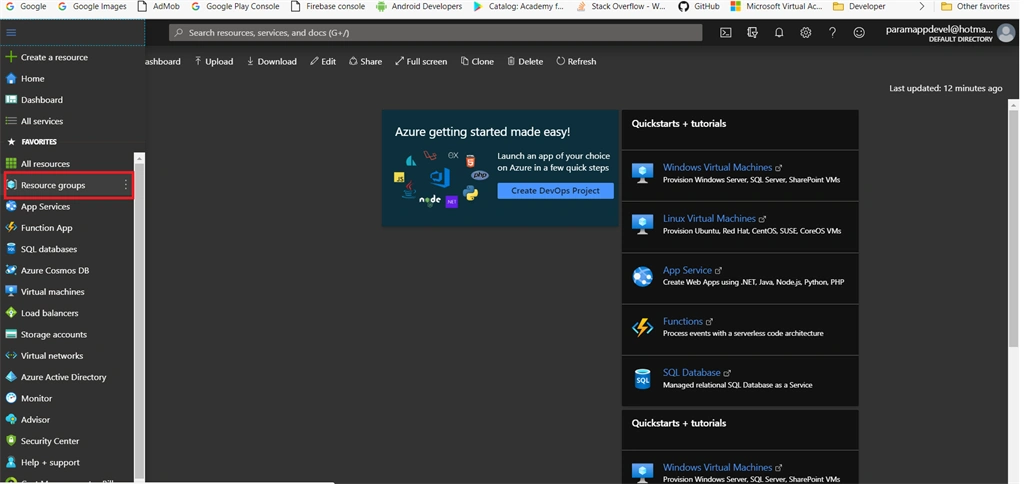Click the Create DevOps Project button
Image resolution: width=1024 pixels, height=484 pixels.
click(556, 191)
